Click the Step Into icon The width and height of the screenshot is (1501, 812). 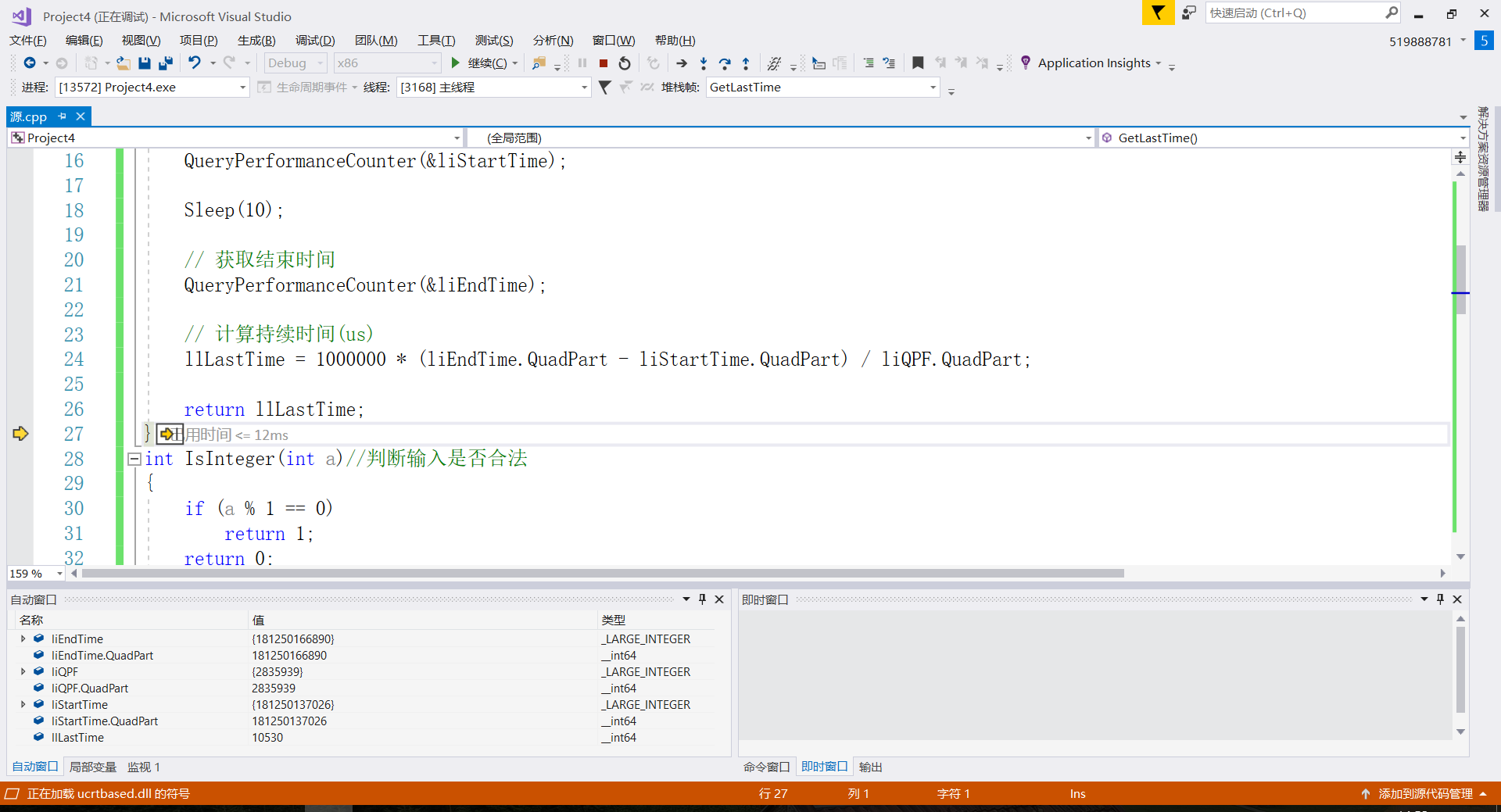(x=704, y=63)
